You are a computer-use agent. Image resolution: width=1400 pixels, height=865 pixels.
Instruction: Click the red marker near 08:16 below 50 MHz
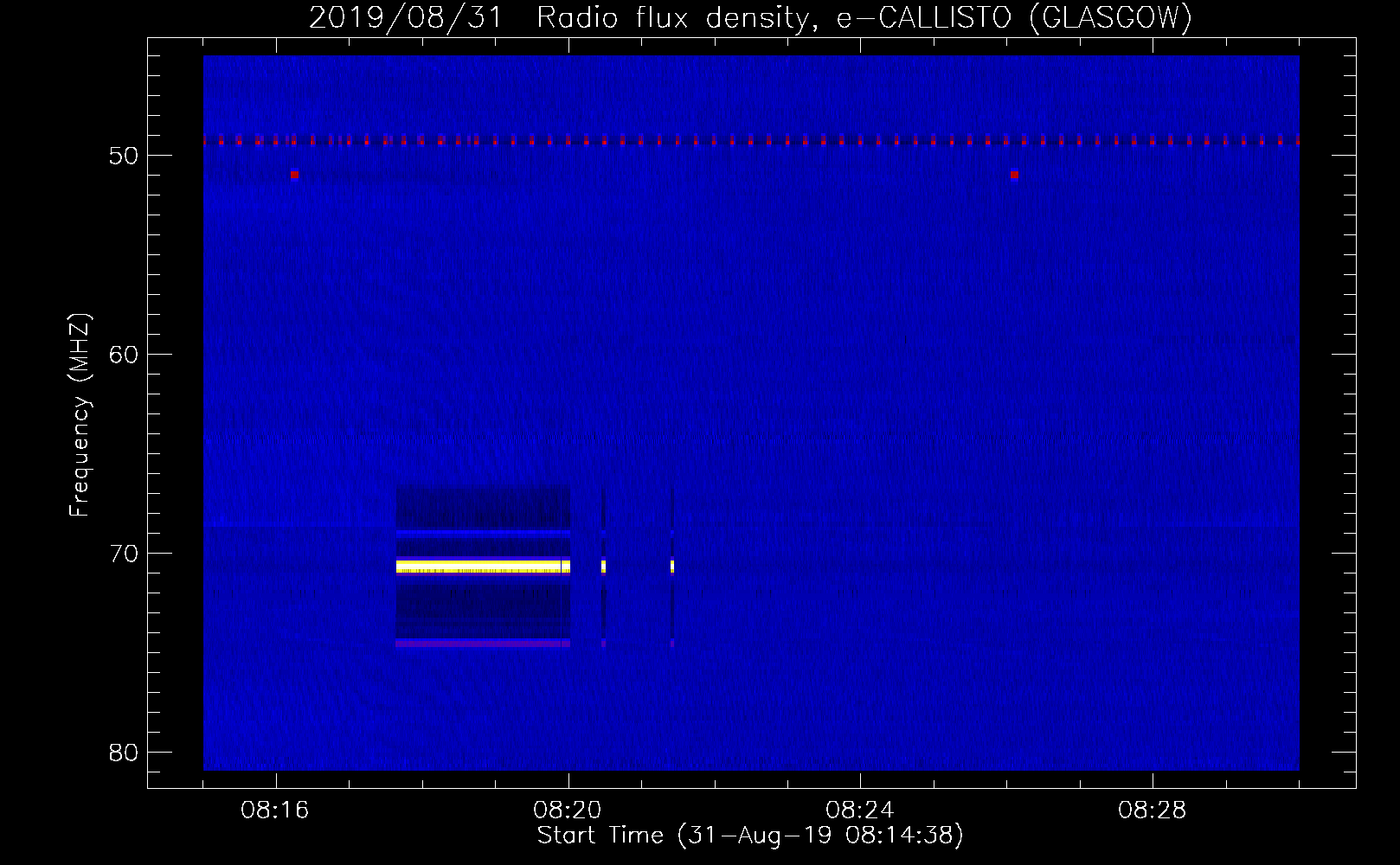tap(294, 174)
